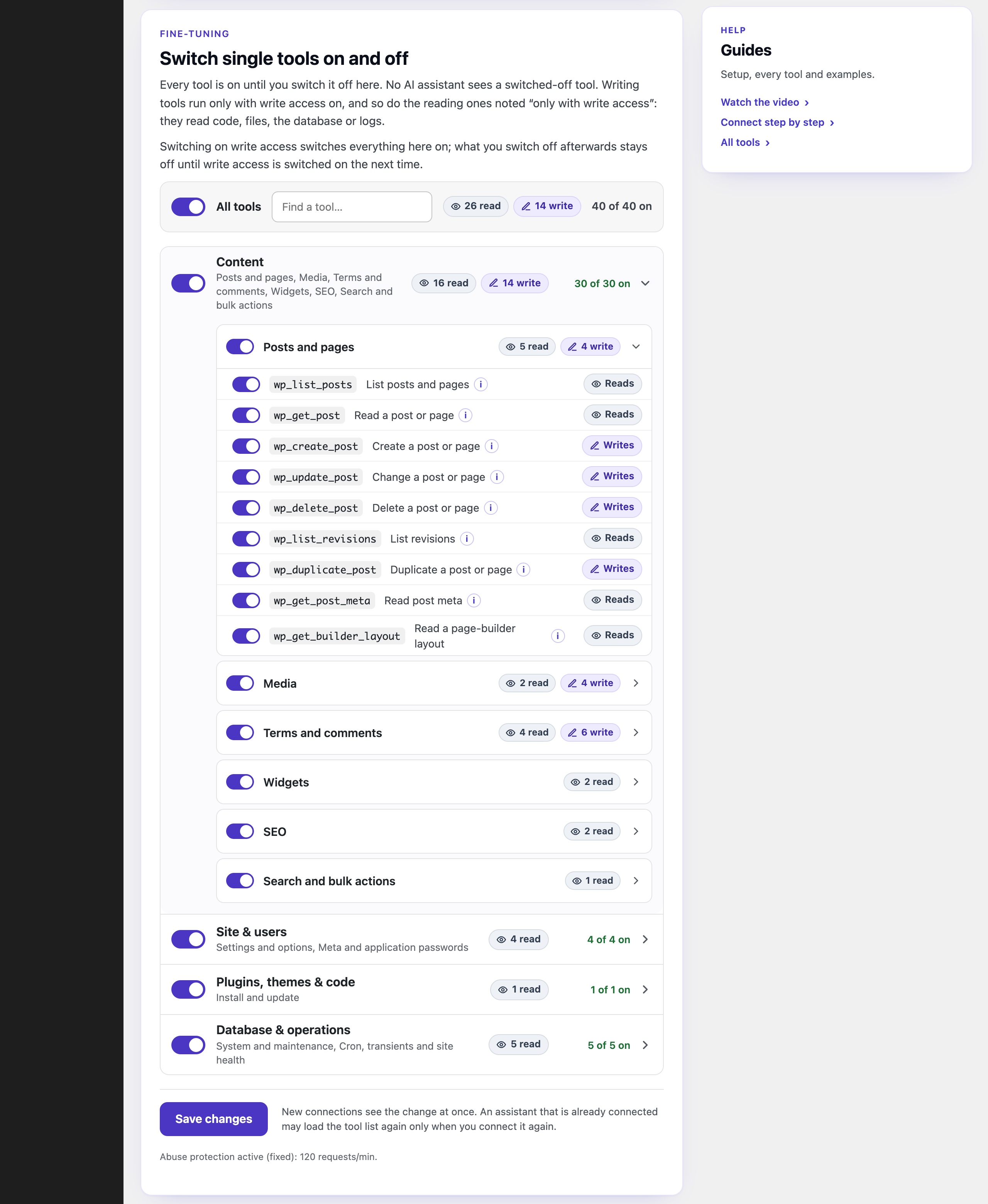Click the wp_duplicate_post tool name
Viewport: 988px width, 1204px height.
click(325, 570)
